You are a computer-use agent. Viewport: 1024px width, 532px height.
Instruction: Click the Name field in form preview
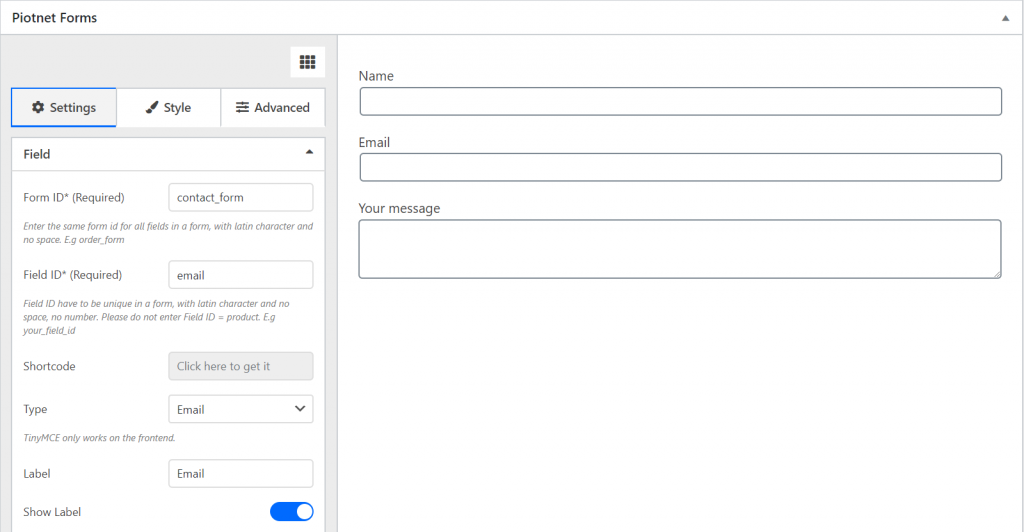pyautogui.click(x=680, y=101)
